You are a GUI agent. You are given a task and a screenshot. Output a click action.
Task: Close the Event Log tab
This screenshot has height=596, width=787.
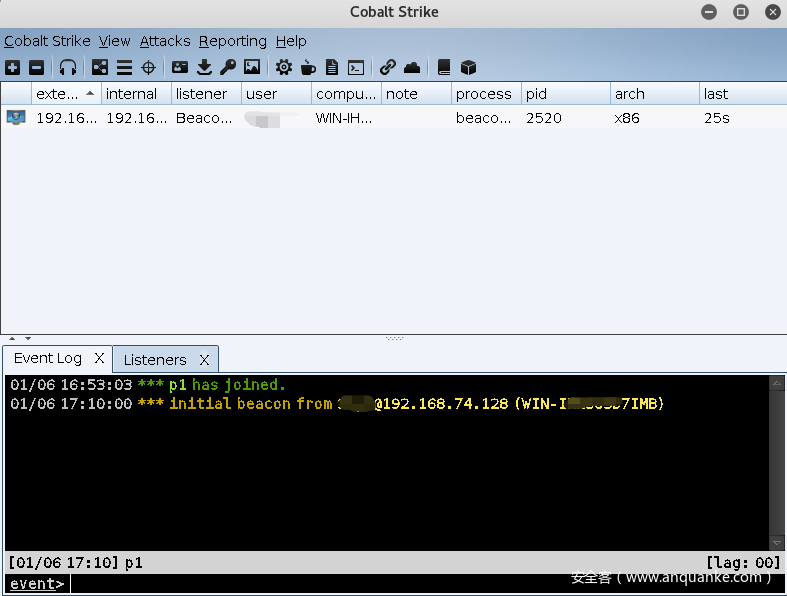tap(99, 358)
